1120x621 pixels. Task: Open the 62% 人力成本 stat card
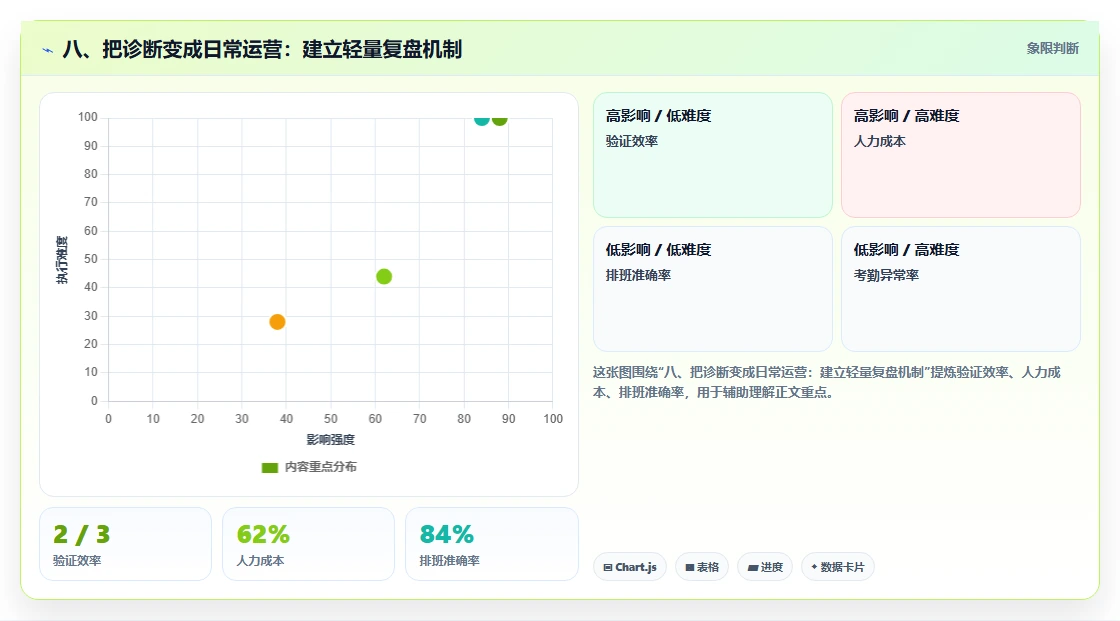[x=309, y=545]
